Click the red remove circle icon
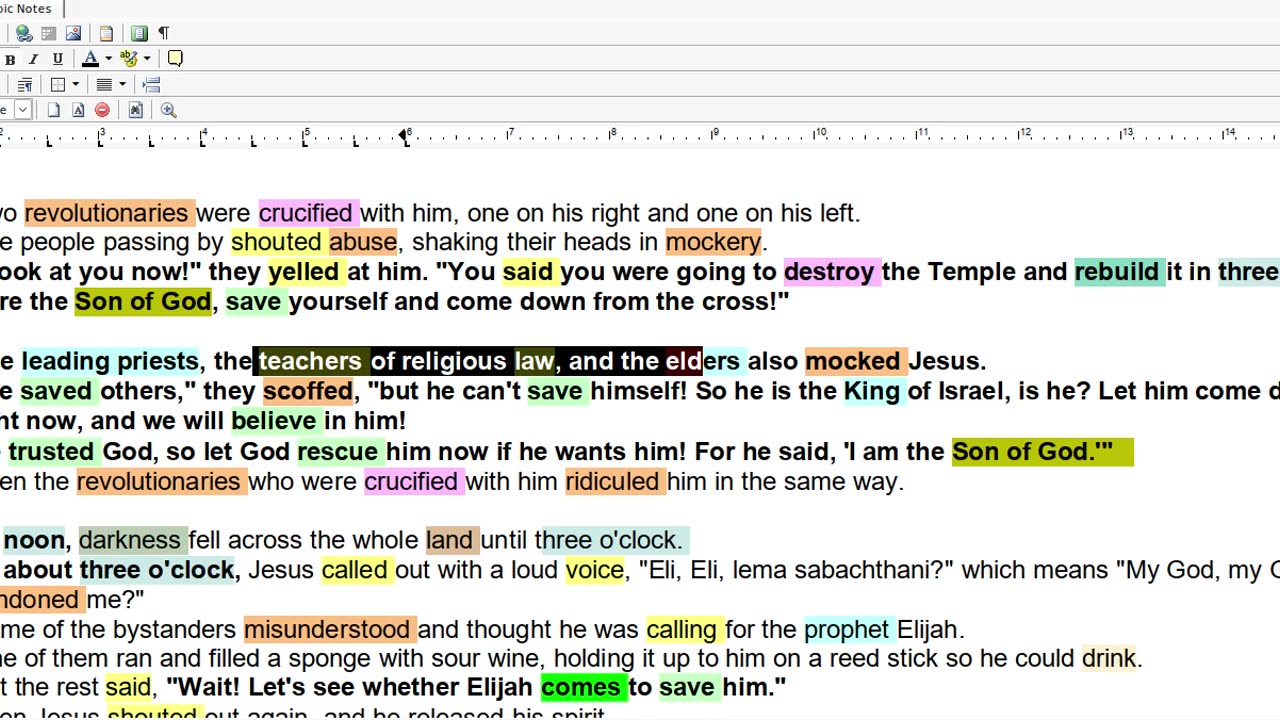1280x720 pixels. point(102,110)
